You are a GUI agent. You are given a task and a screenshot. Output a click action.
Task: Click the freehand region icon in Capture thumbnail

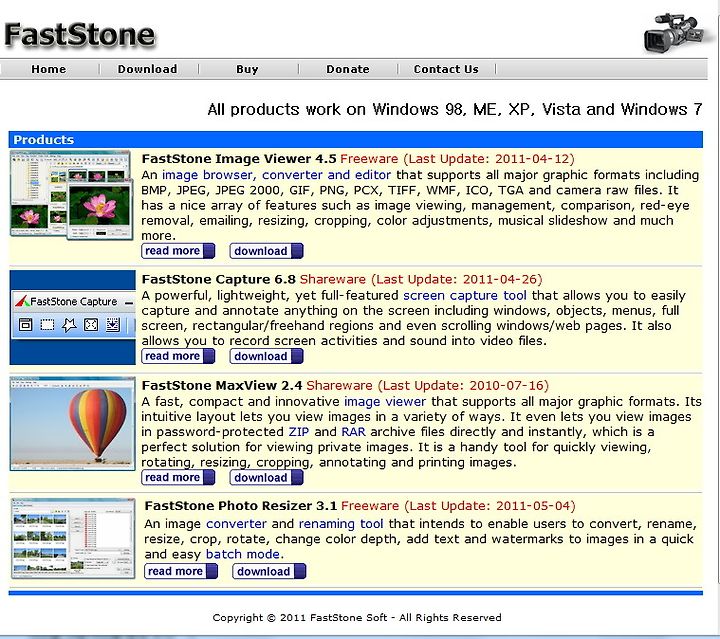(x=69, y=325)
